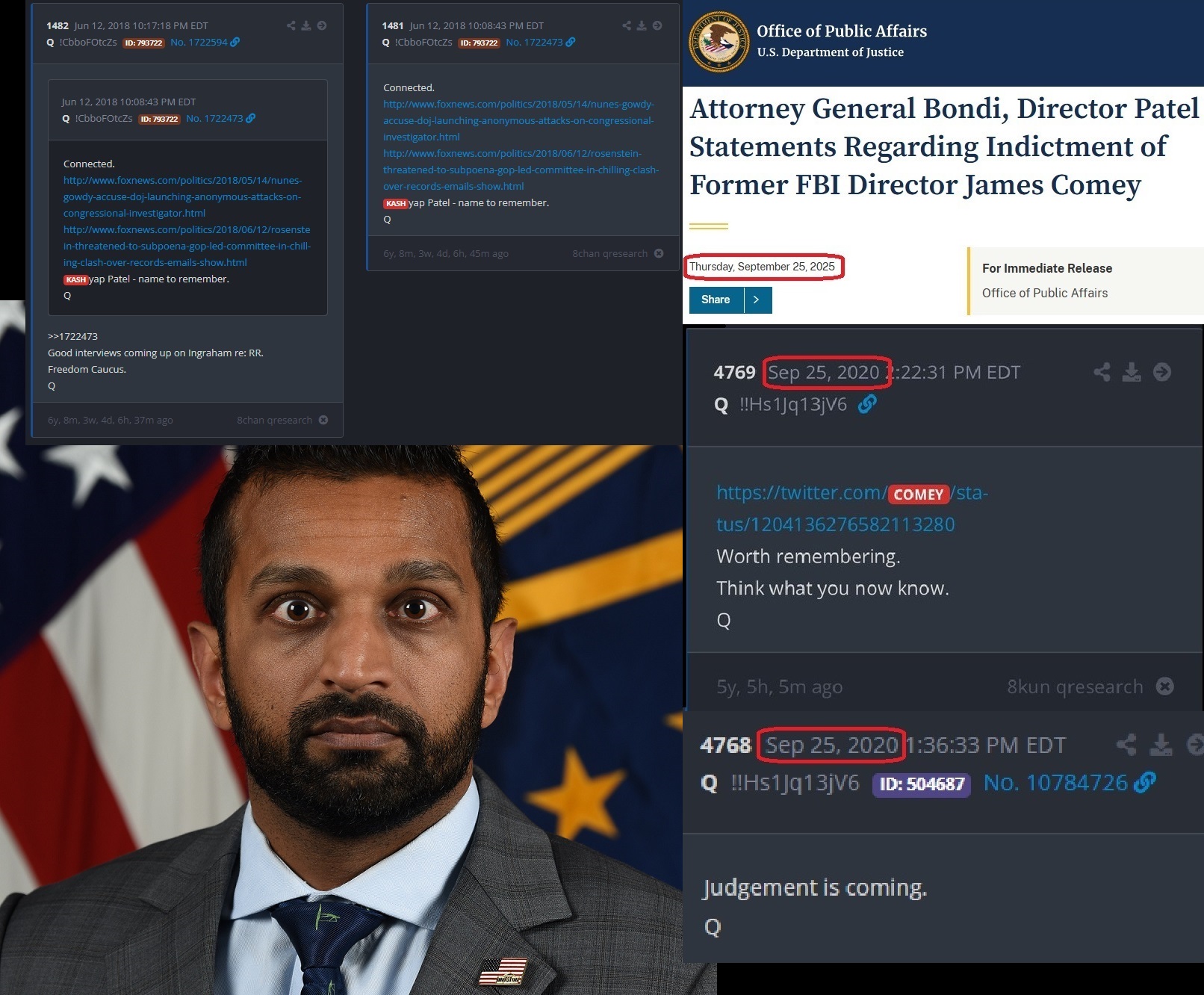Open rosenstein foxnews link in post 1481

(x=521, y=170)
